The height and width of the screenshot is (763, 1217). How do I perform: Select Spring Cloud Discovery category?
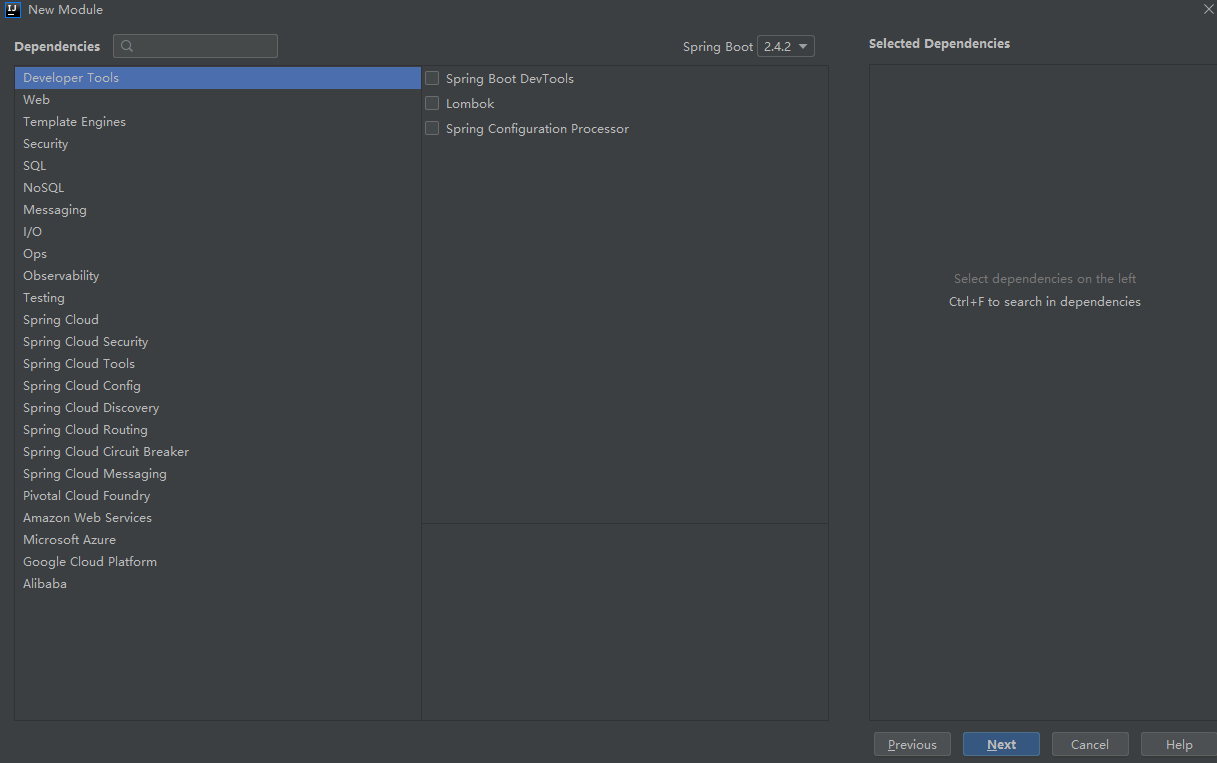coord(218,408)
